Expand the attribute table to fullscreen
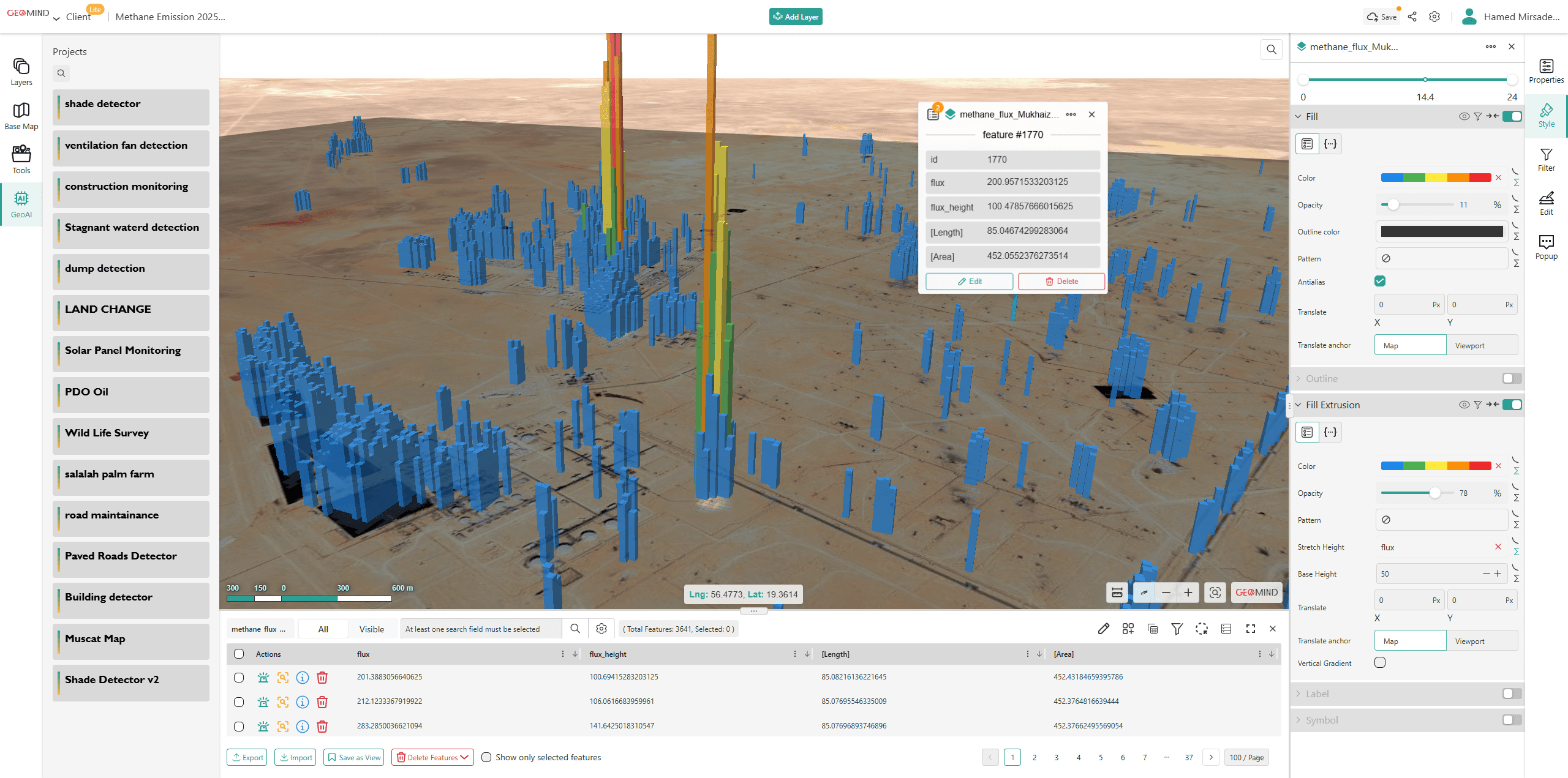This screenshot has width=1568, height=778. (x=1250, y=629)
